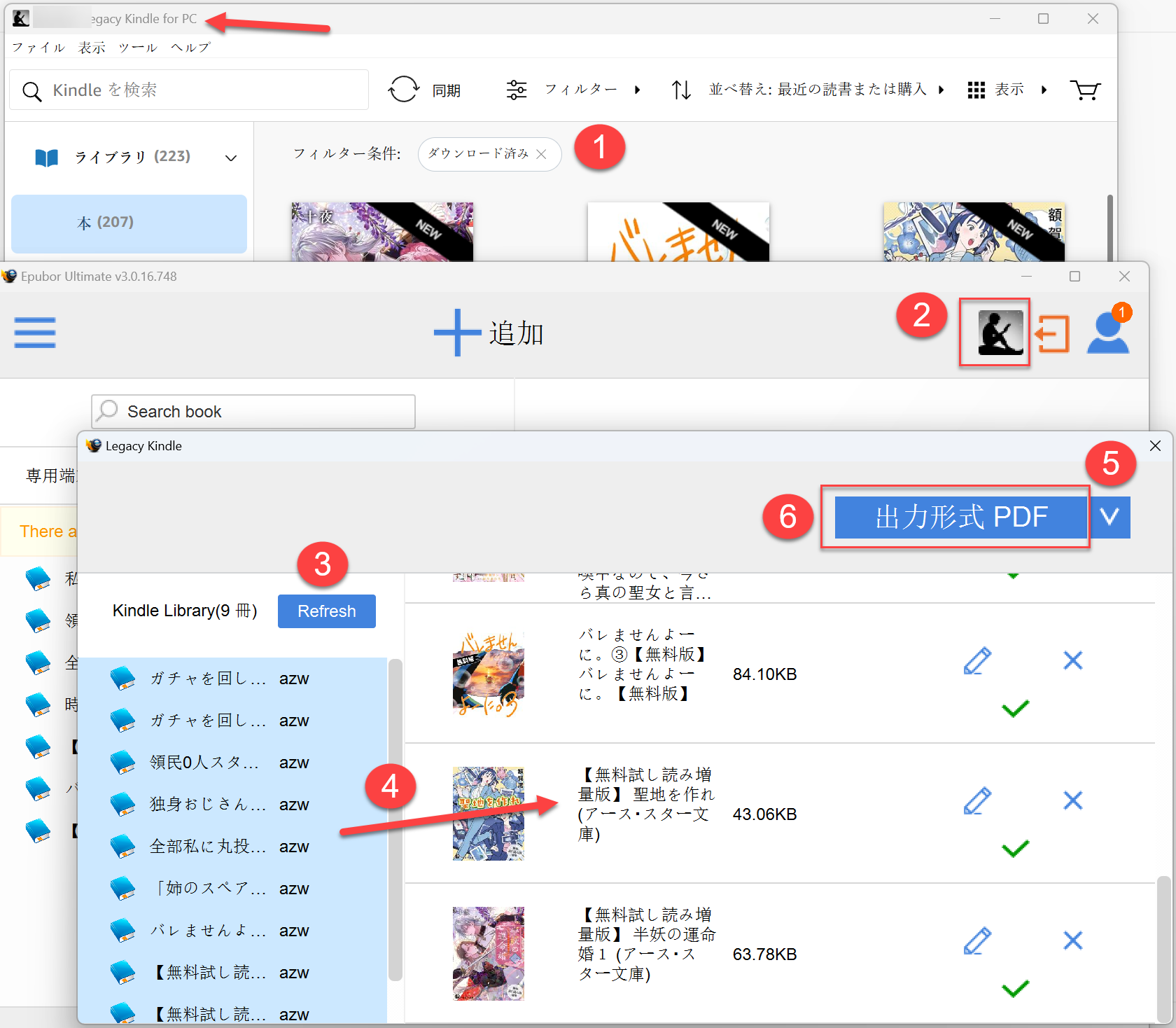Screen dimensions: 1176x1028
Task: Click the 追加 add button in Epubor
Action: (489, 333)
